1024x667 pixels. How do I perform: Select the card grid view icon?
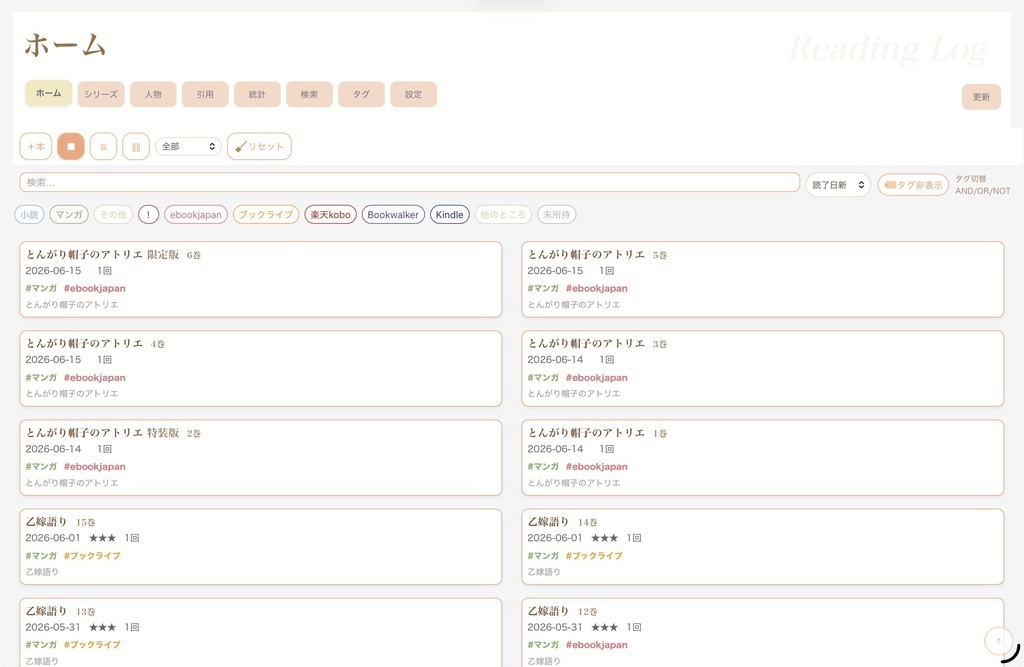pyautogui.click(x=71, y=146)
